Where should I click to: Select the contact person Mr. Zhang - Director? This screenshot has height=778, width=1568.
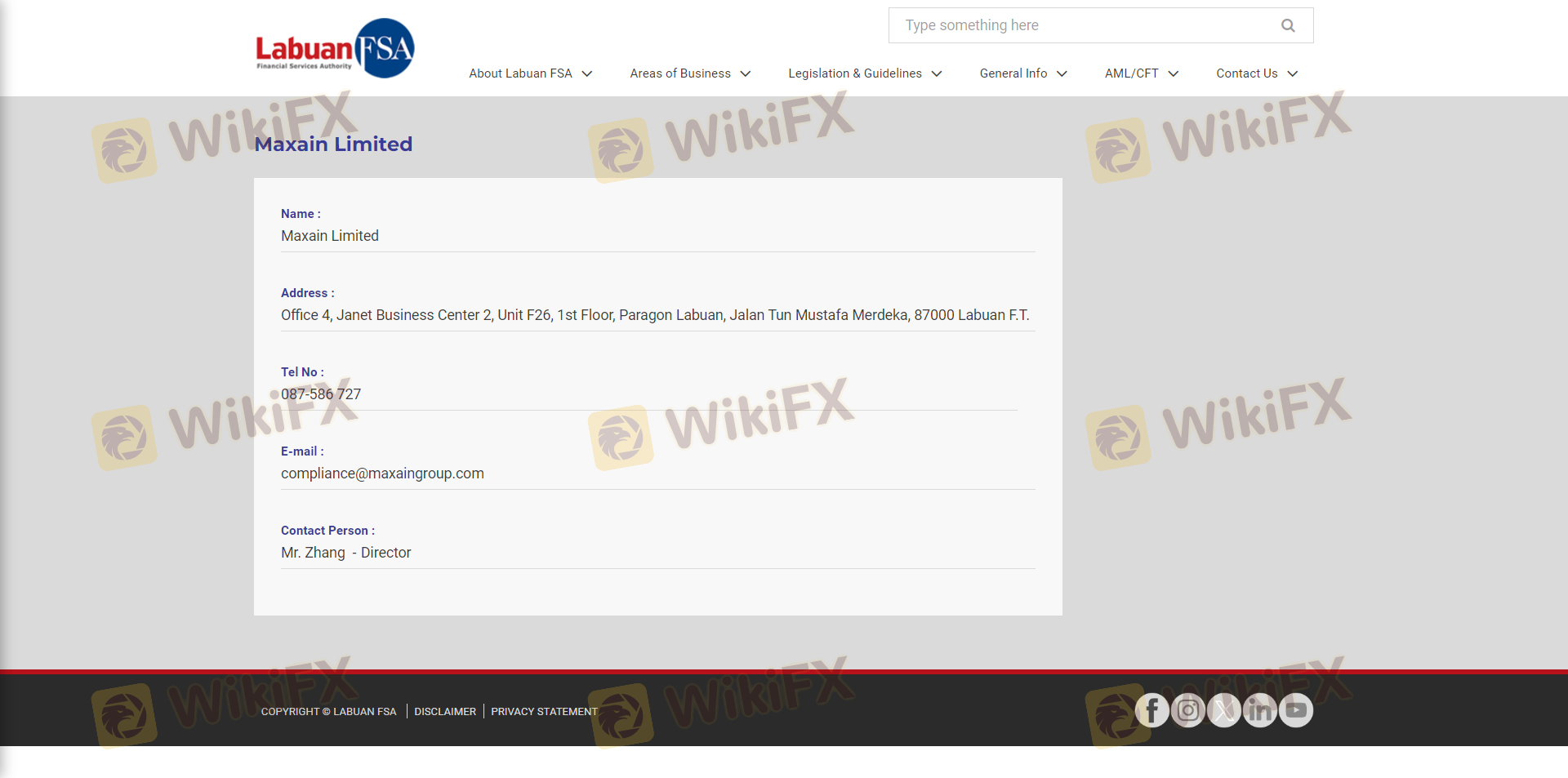[346, 553]
